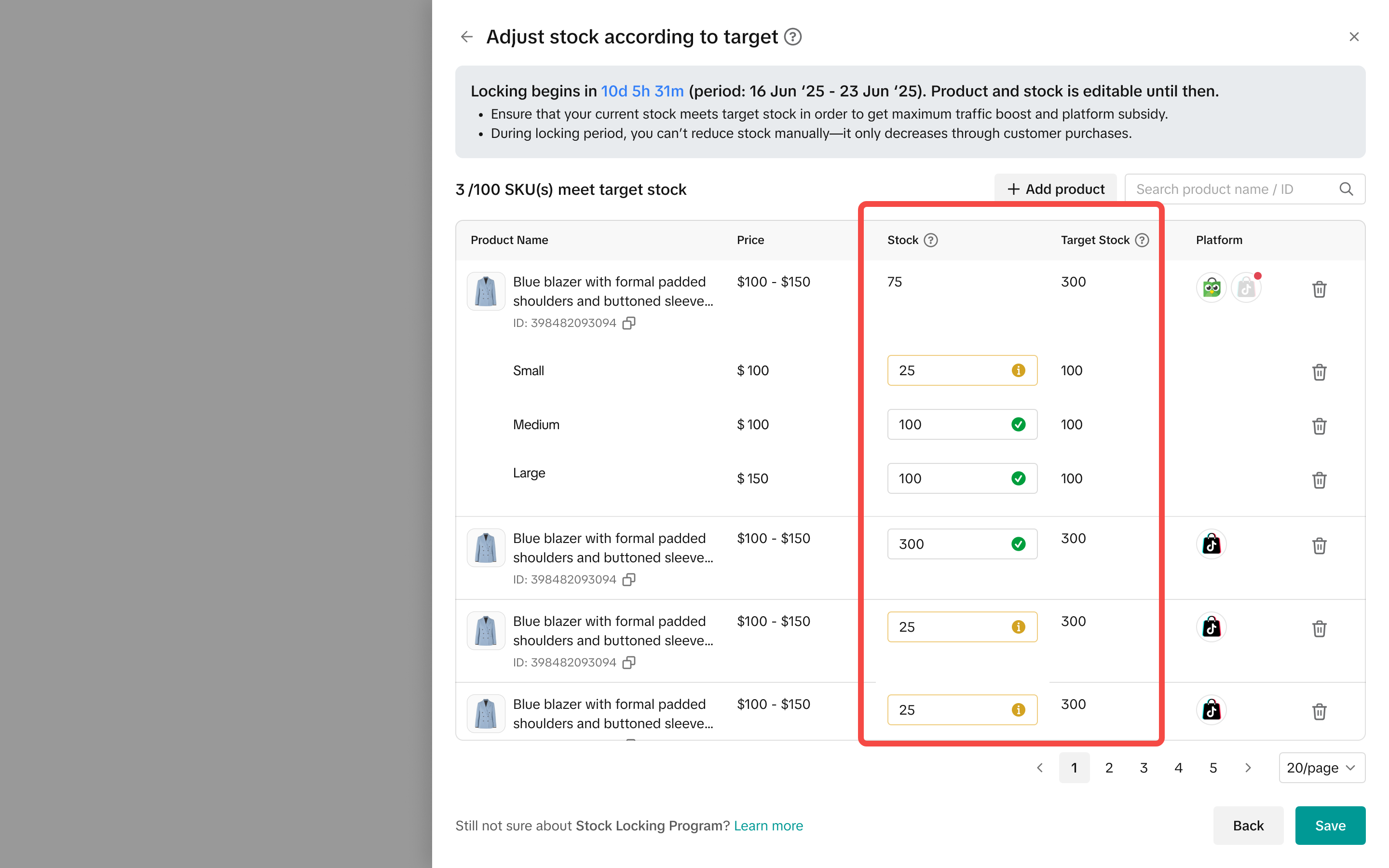
Task: Click the Save button
Action: (1330, 825)
